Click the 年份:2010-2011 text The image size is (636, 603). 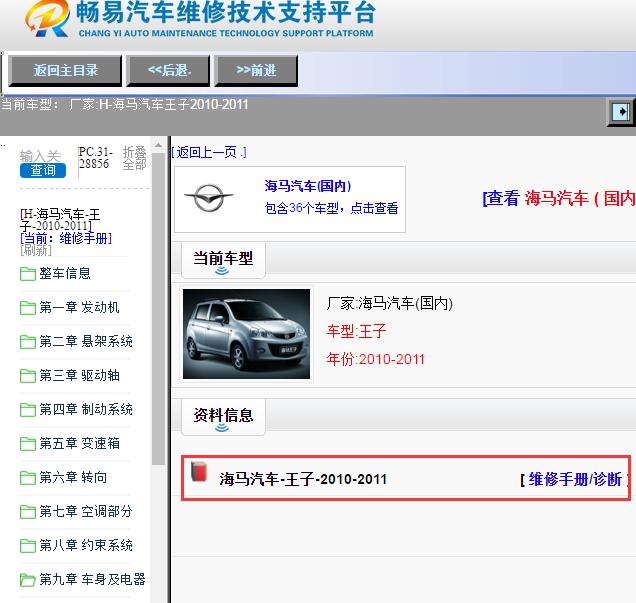tap(376, 359)
